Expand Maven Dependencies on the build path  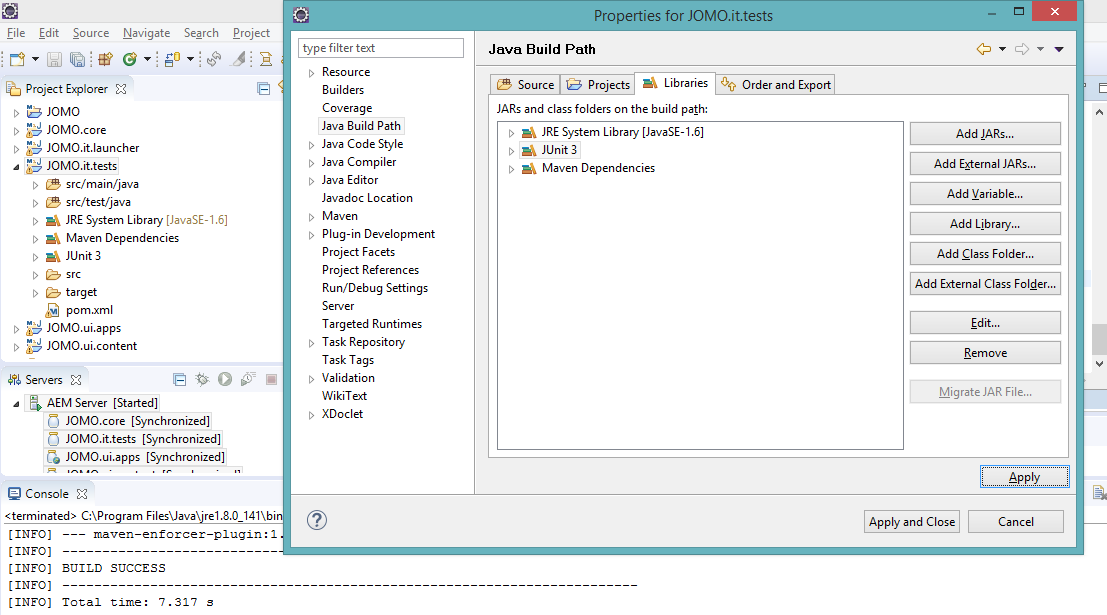(511, 167)
